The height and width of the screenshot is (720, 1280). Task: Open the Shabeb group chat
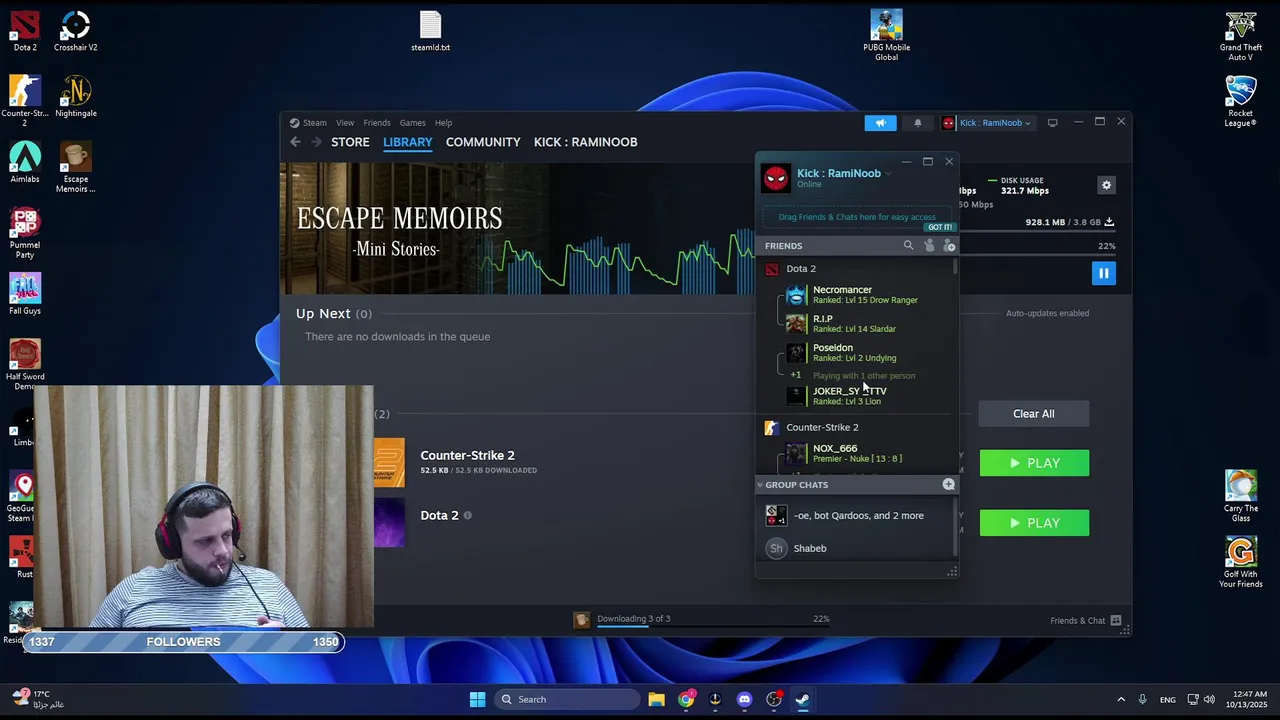pos(856,548)
